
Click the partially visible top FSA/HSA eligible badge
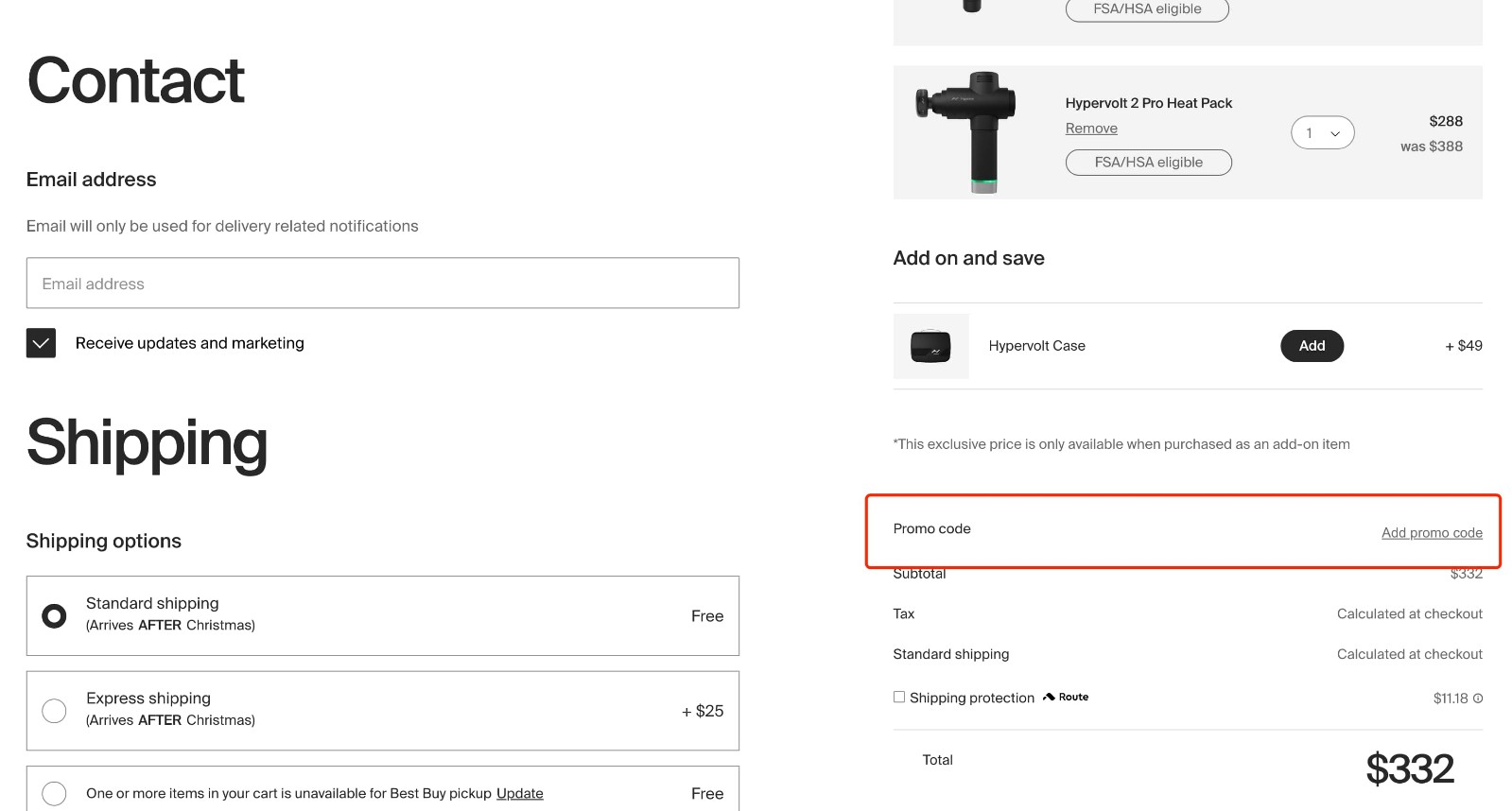(x=1147, y=9)
